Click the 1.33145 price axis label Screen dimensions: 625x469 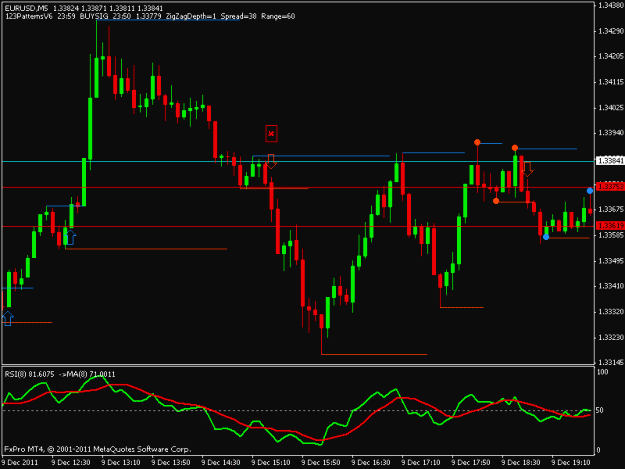point(611,363)
